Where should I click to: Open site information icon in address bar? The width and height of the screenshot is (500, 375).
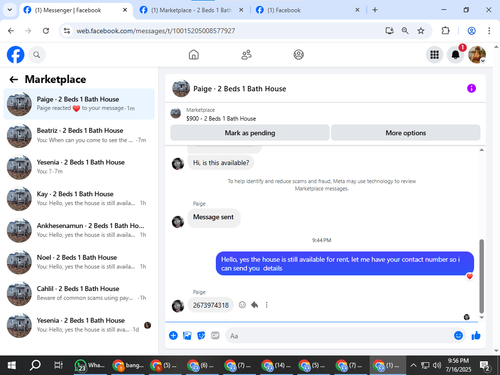point(67,31)
